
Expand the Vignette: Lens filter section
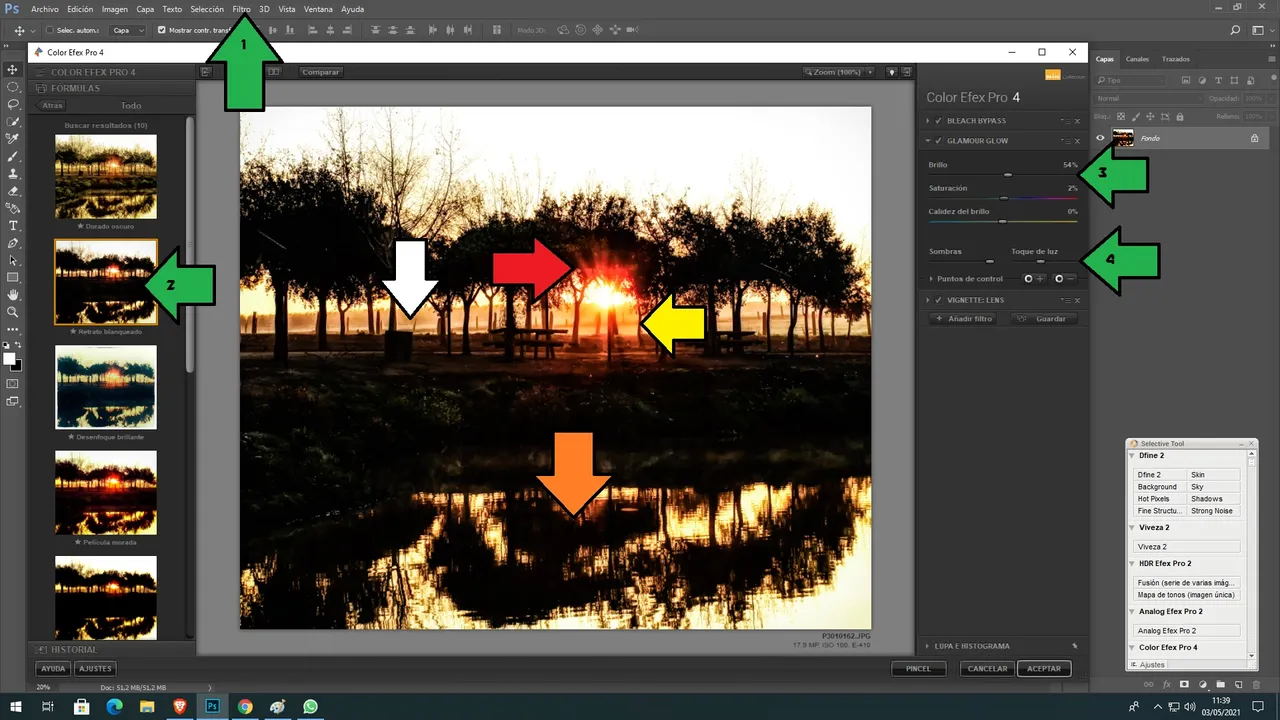928,300
